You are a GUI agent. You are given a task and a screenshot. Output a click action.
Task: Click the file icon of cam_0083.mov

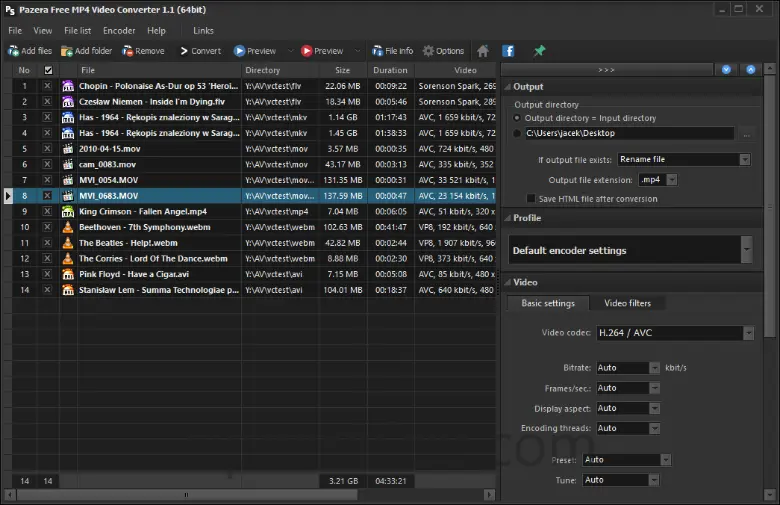68,165
